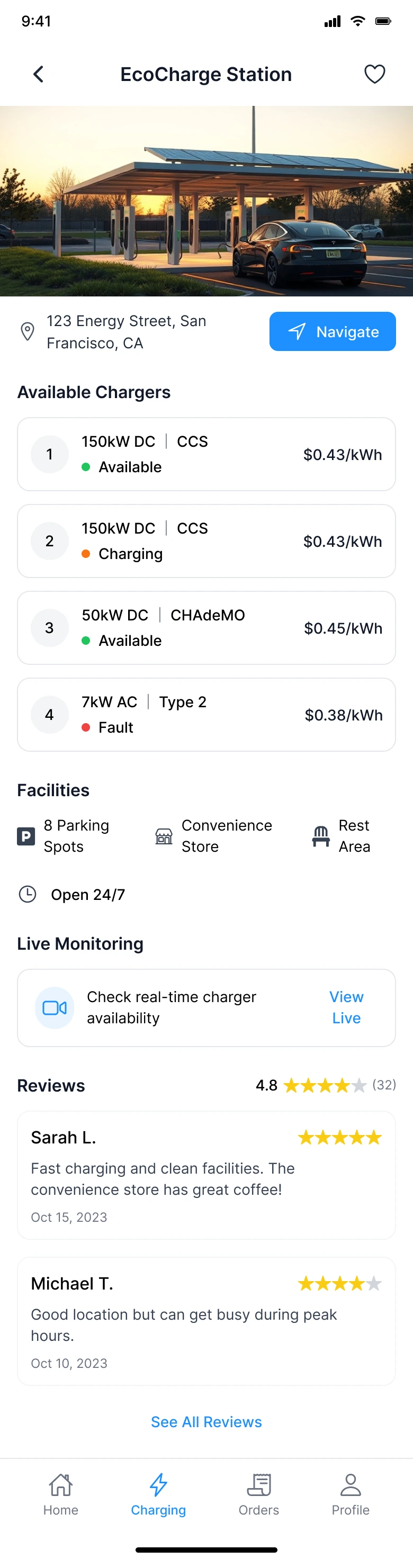The height and width of the screenshot is (1568, 413).
Task: Choose the 50kW DC CHAdeMO charger
Action: coord(206,627)
